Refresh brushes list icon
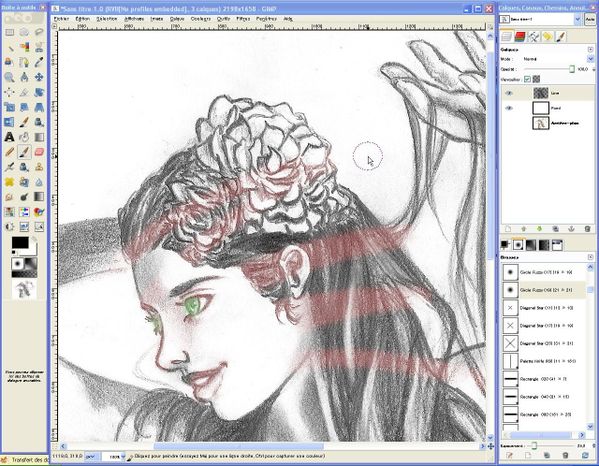599x466 pixels. pyautogui.click(x=585, y=455)
